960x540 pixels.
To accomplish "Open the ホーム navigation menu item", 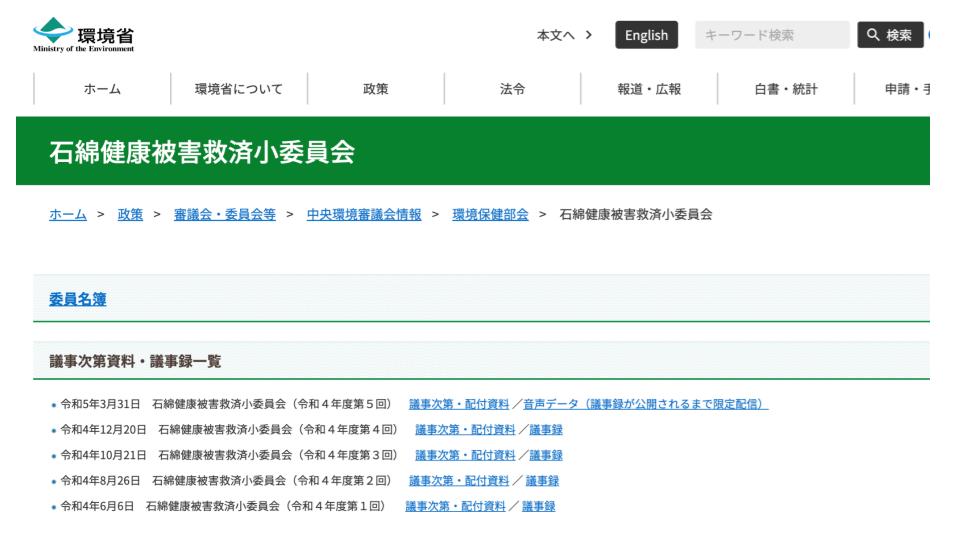I will (x=102, y=89).
